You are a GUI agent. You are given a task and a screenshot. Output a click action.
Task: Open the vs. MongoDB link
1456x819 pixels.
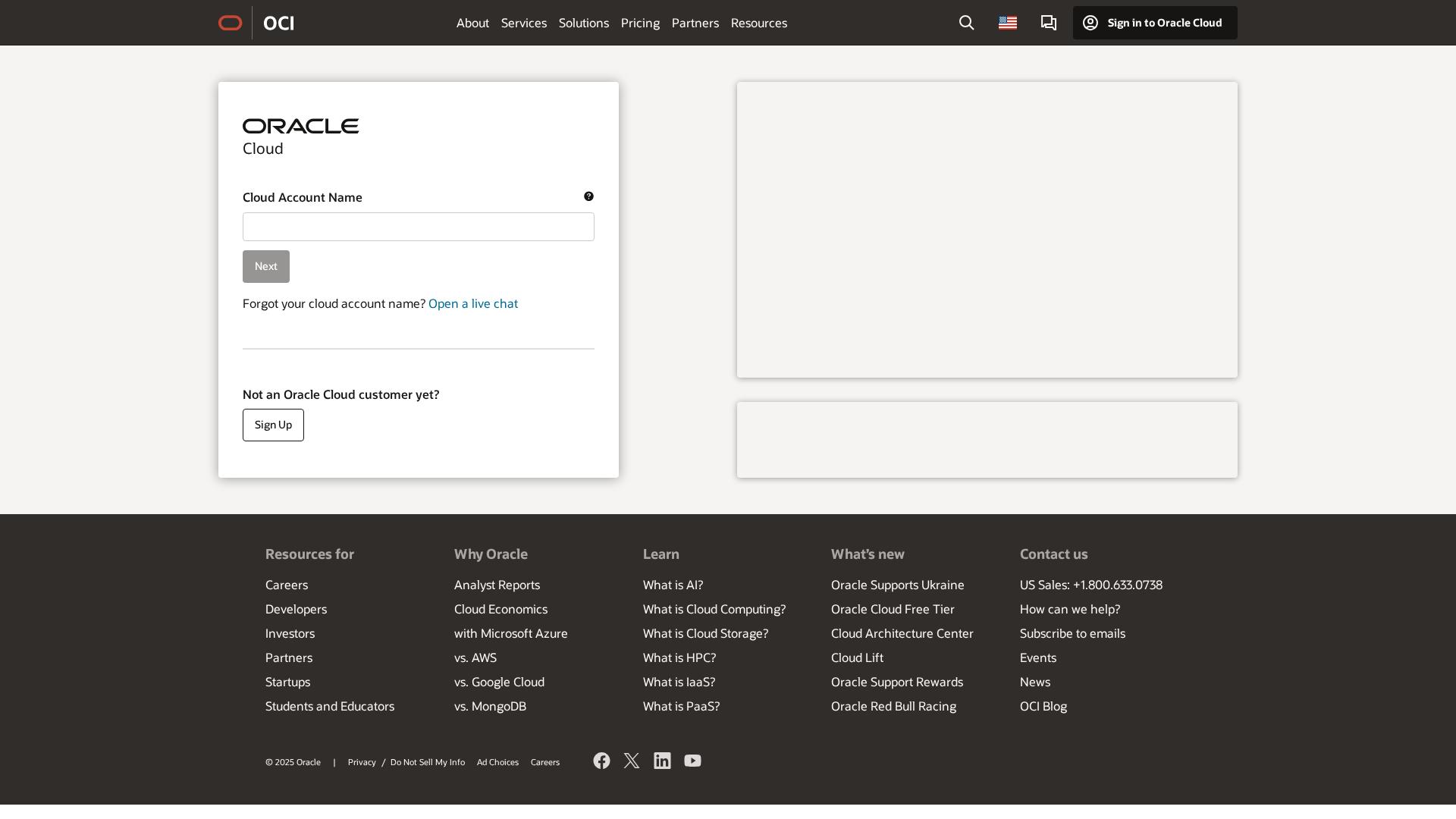pyautogui.click(x=490, y=706)
